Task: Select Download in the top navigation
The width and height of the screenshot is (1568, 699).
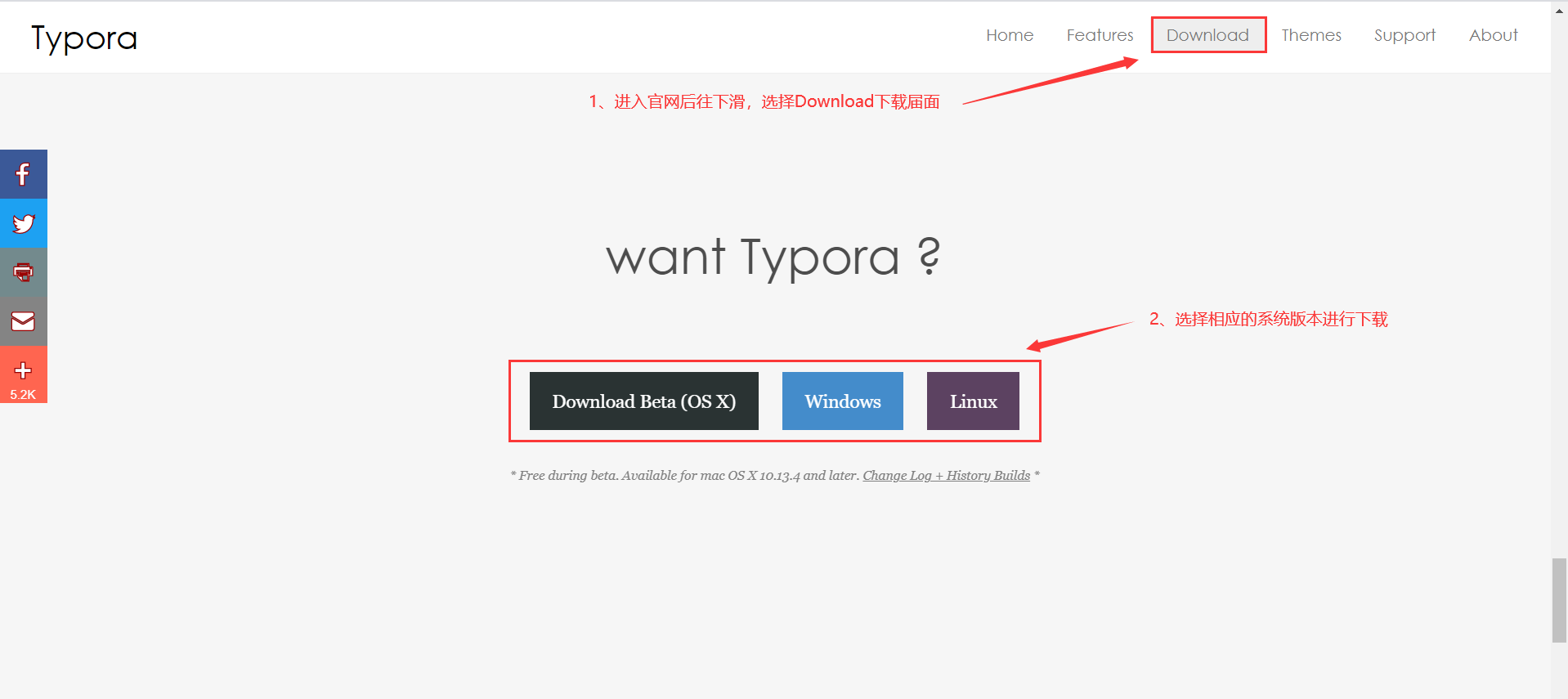Action: coord(1207,35)
